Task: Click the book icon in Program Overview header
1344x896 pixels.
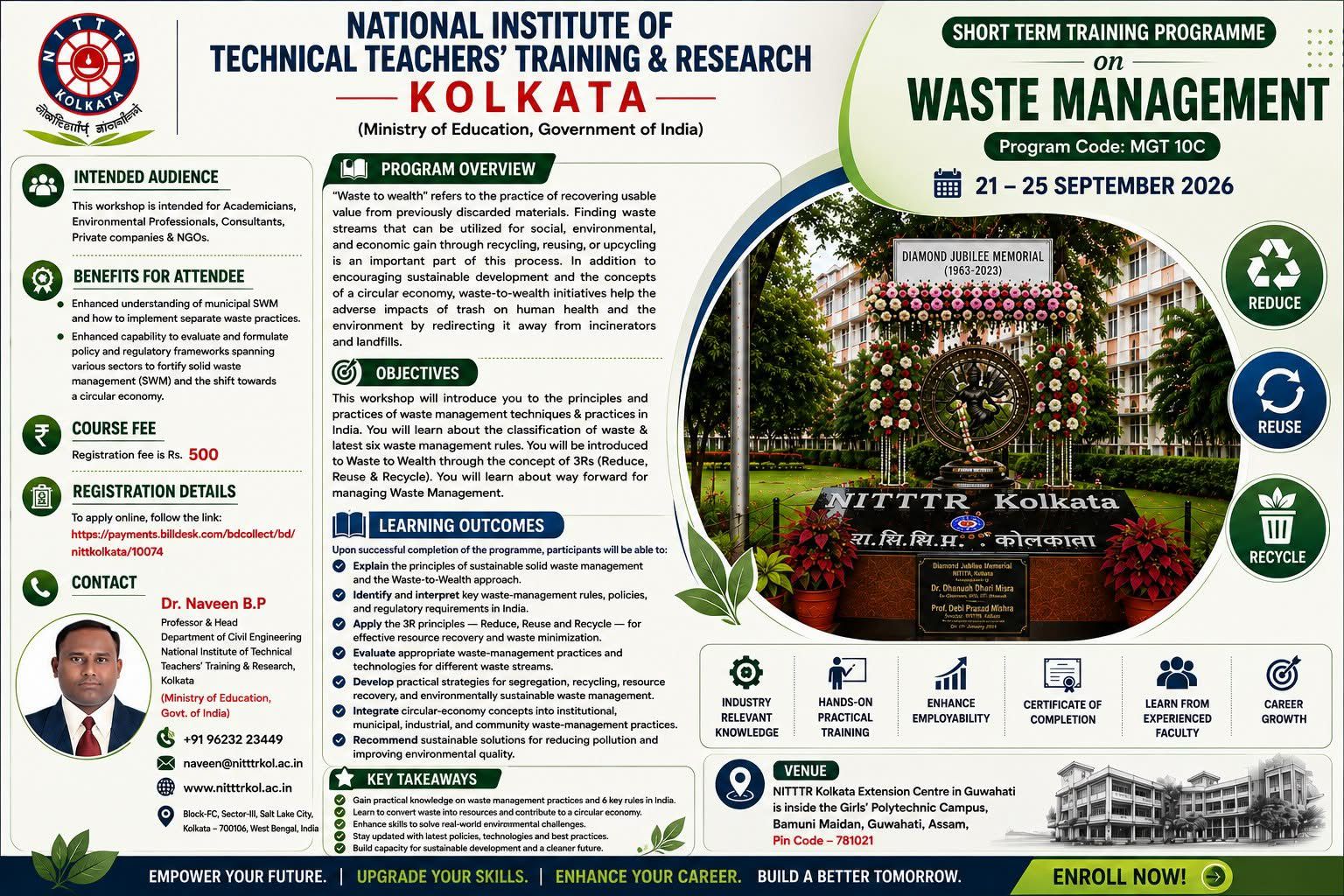Action: click(x=353, y=168)
